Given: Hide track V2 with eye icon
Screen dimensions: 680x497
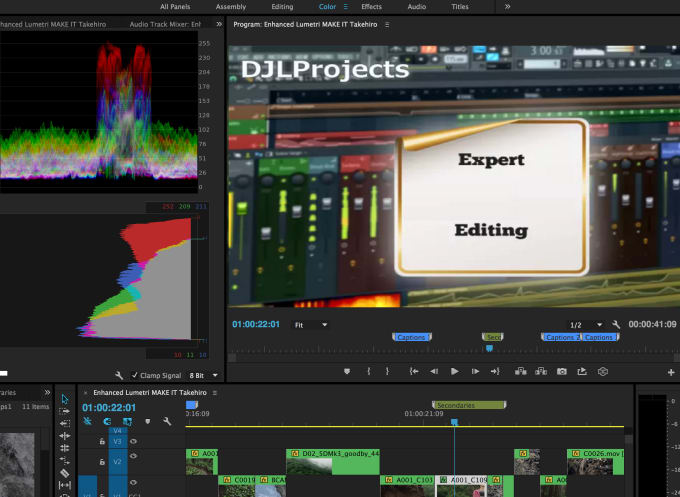Looking at the screenshot, I should pos(134,456).
